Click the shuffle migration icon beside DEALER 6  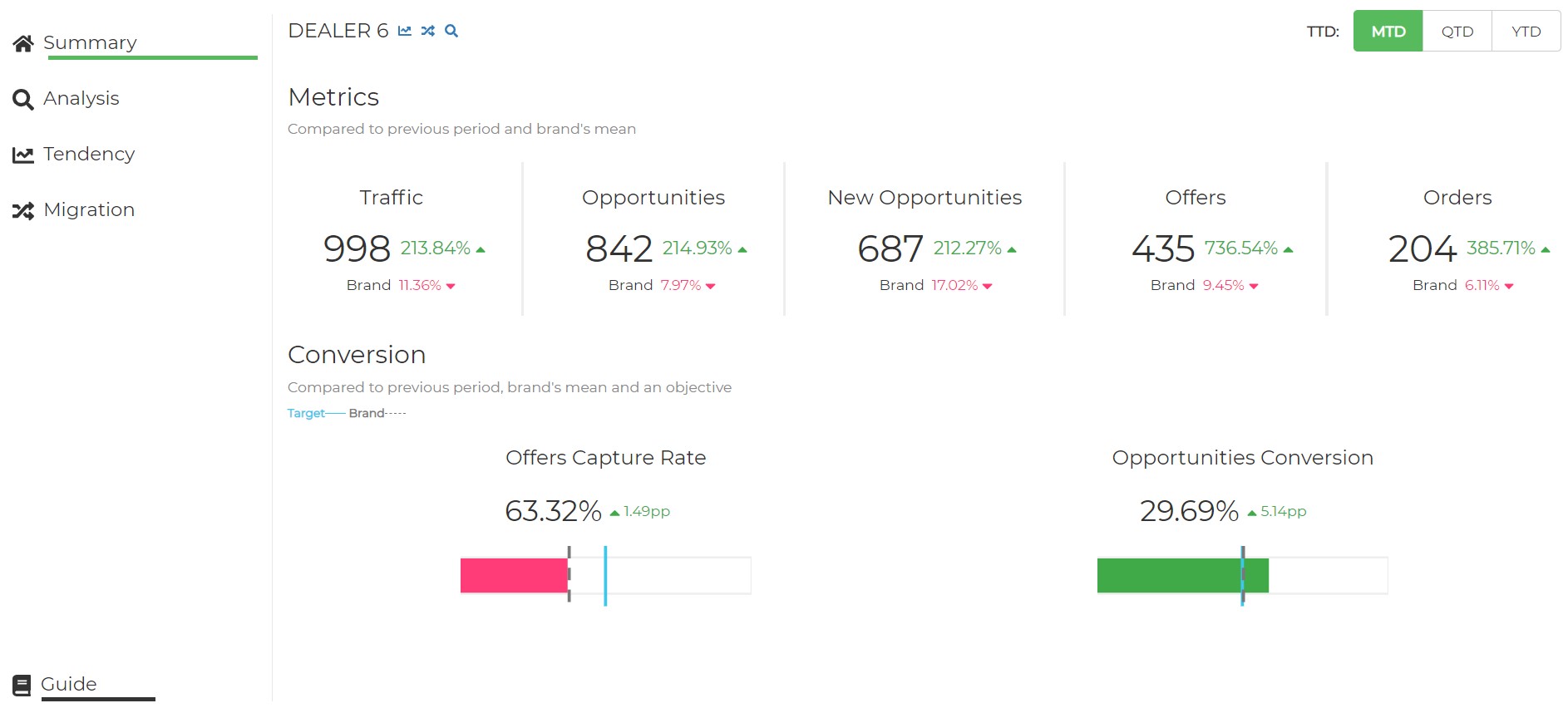tap(428, 32)
